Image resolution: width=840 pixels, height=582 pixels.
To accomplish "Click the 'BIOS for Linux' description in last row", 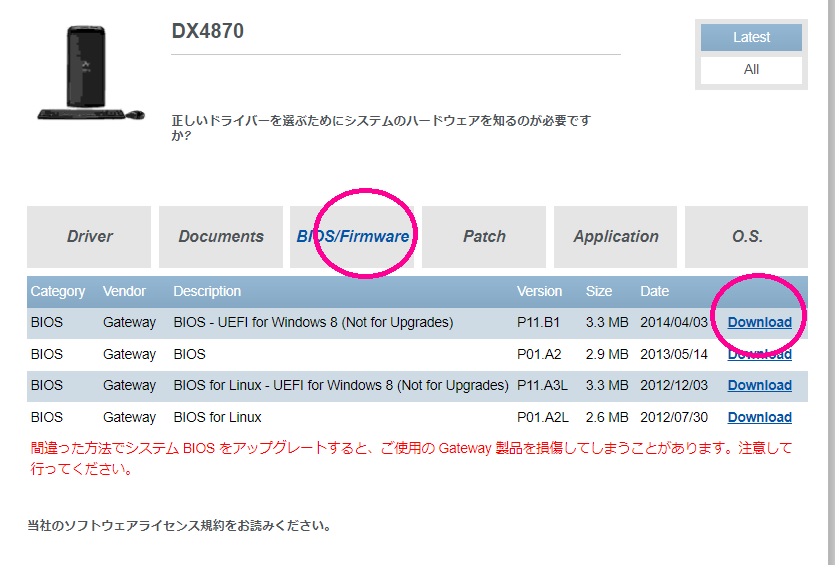I will coord(218,417).
